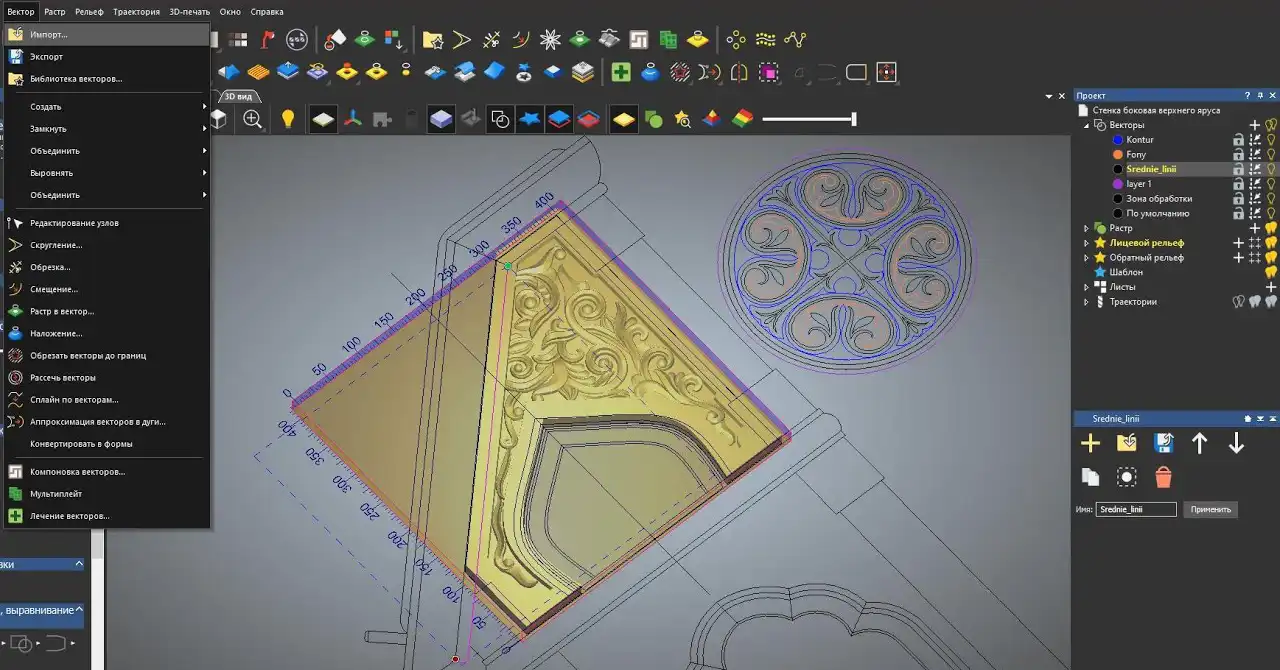Click the white slider in 3D view toolbar
The width and height of the screenshot is (1280, 670).
pyautogui.click(x=808, y=119)
